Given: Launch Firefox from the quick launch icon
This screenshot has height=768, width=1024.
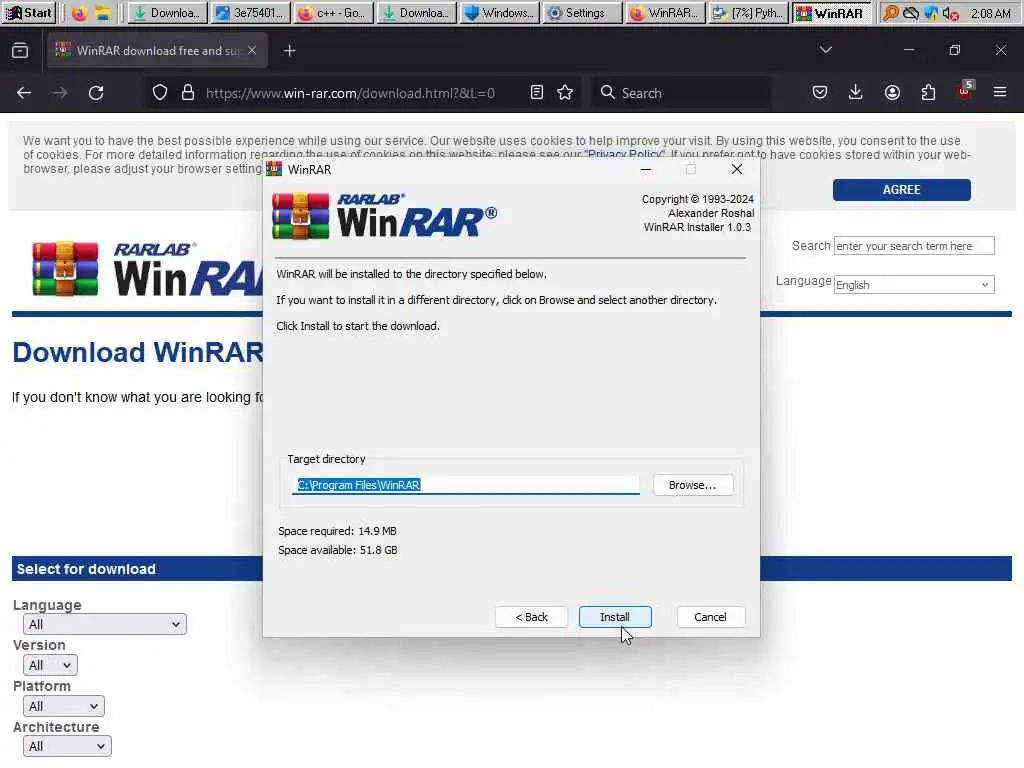Looking at the screenshot, I should (x=79, y=13).
